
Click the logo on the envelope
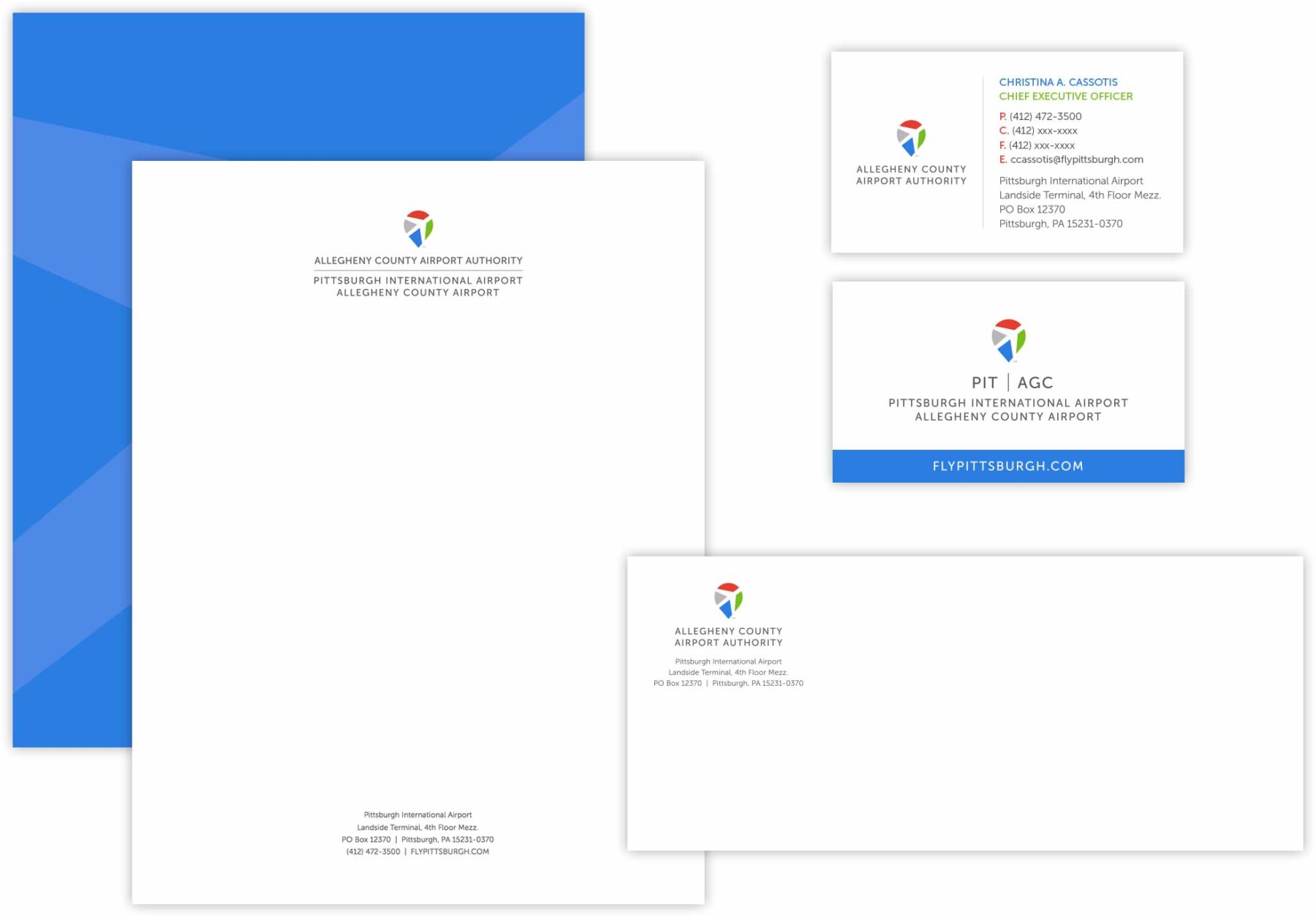[x=728, y=600]
